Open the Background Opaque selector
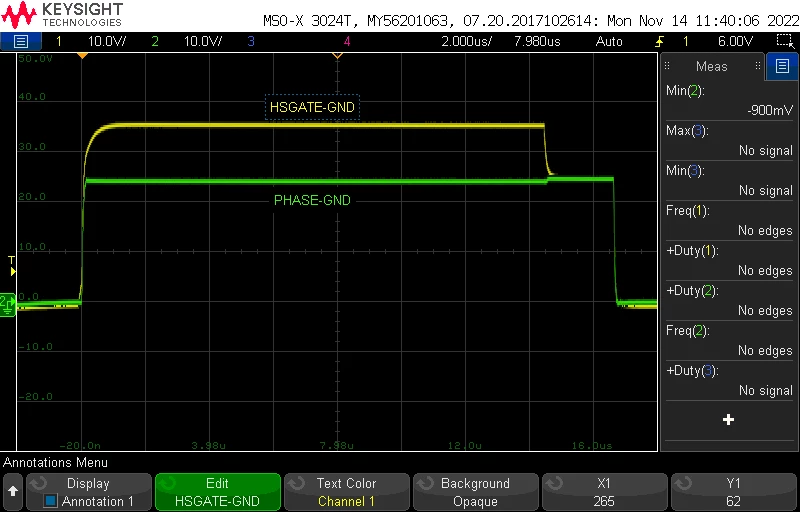This screenshot has width=800, height=512. click(475, 492)
